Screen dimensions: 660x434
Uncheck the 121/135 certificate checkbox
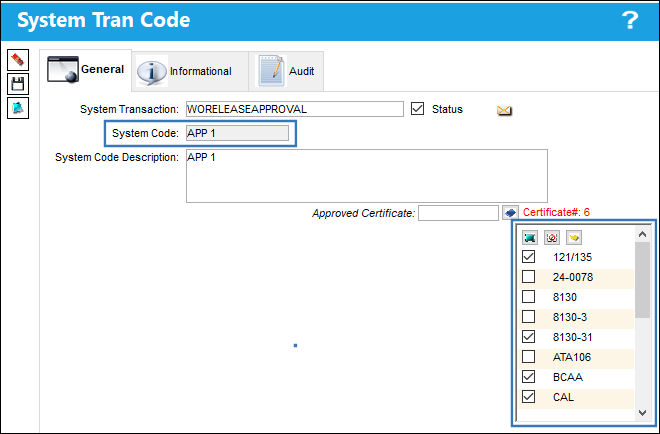pyautogui.click(x=528, y=256)
